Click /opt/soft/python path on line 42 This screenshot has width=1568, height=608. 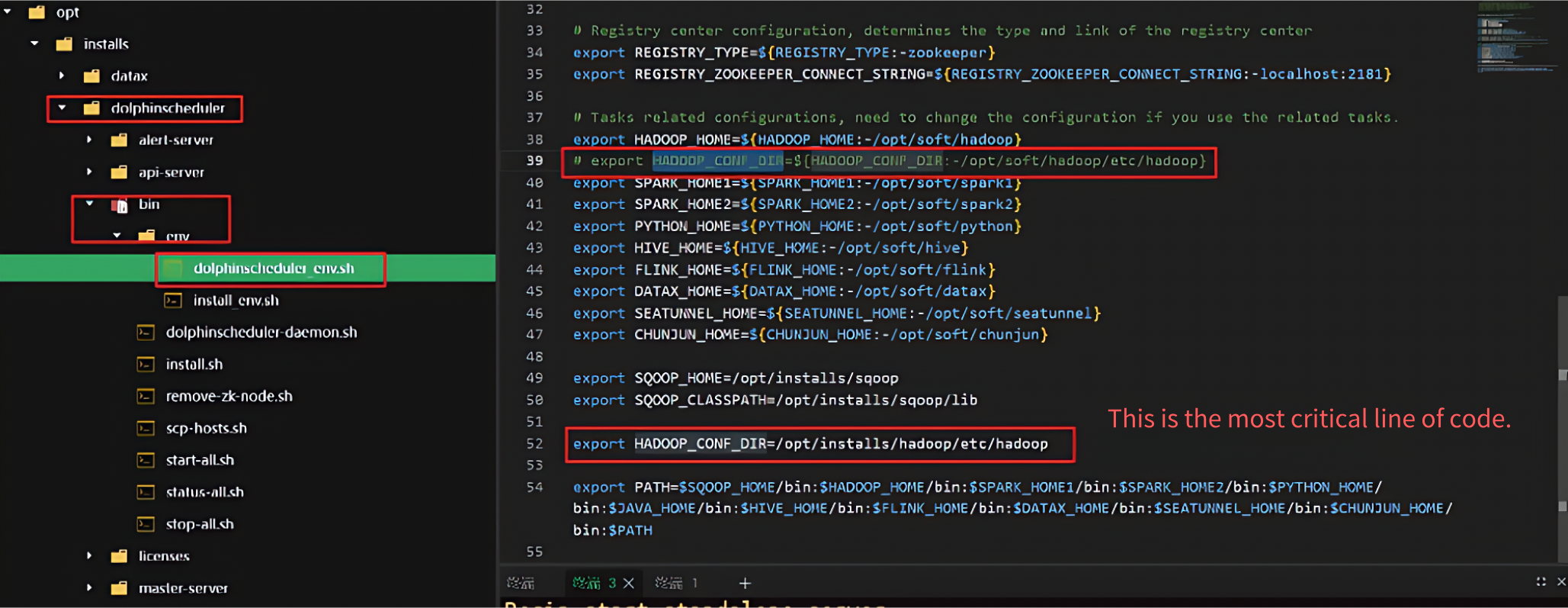944,227
